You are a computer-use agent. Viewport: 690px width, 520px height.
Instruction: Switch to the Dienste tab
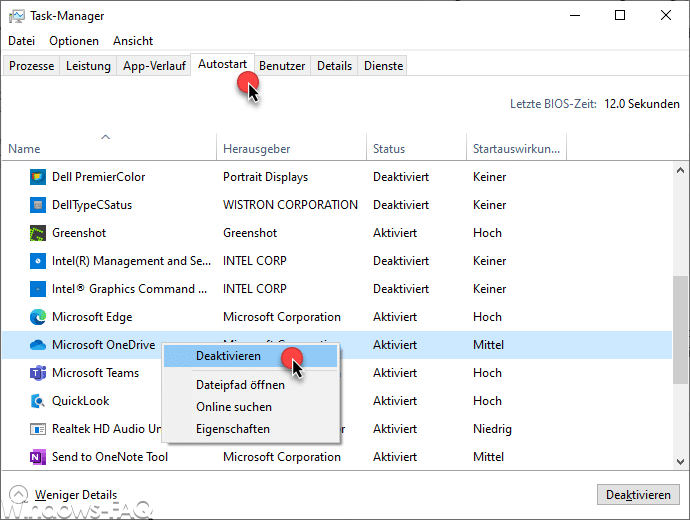tap(383, 66)
